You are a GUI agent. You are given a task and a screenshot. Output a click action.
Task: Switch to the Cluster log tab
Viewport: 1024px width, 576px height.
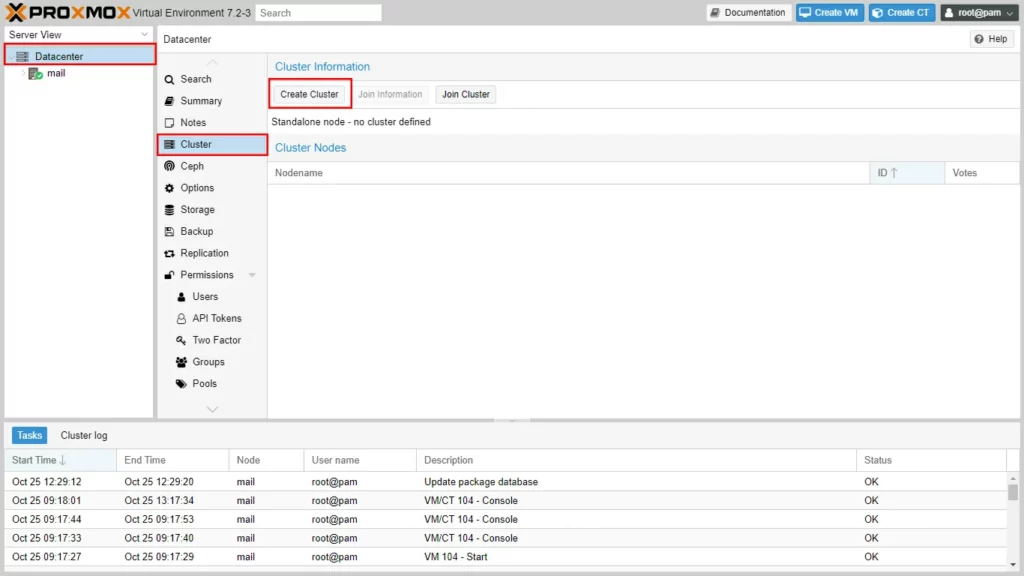pos(84,435)
